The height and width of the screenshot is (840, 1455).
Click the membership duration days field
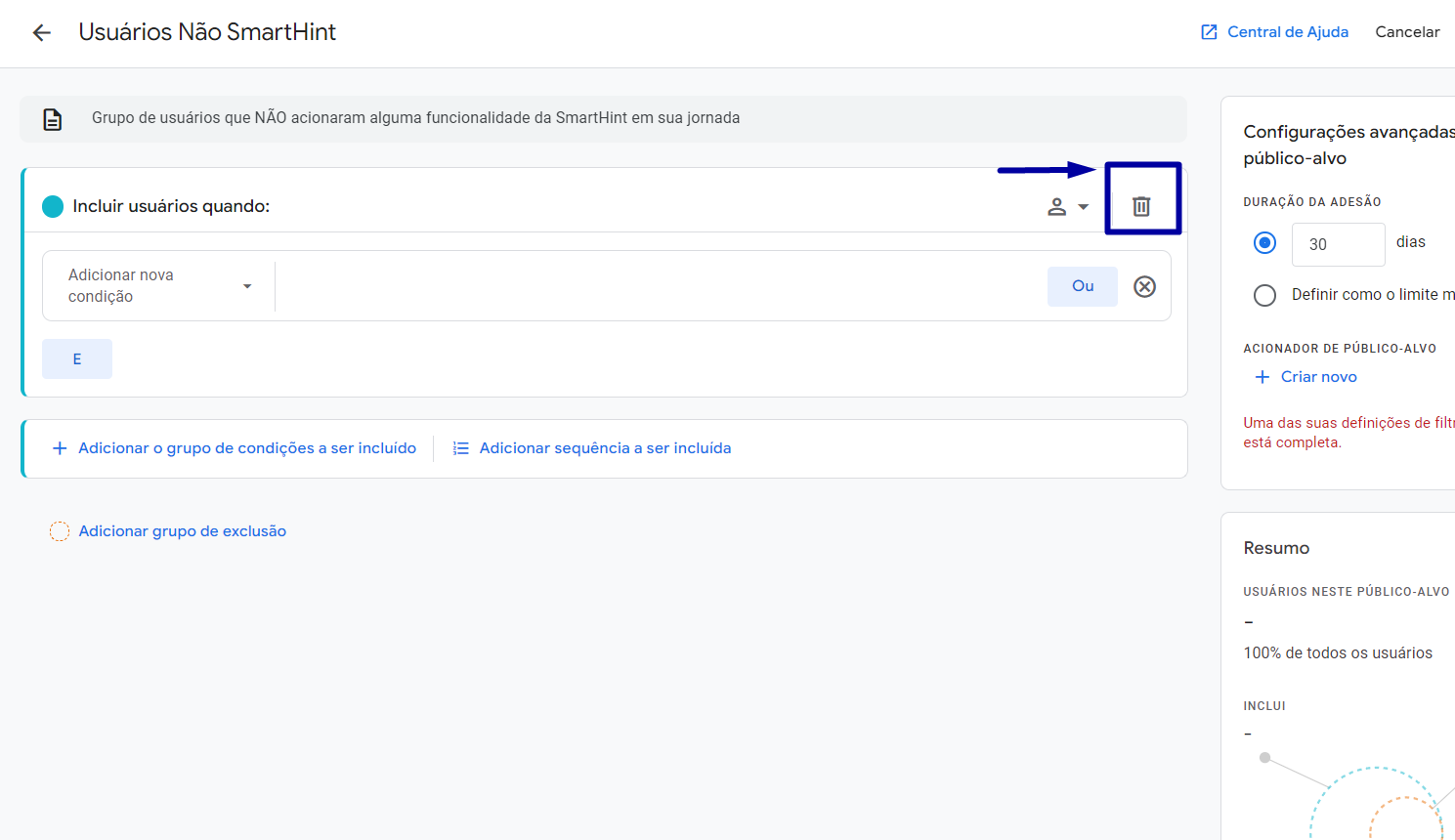(x=1338, y=244)
